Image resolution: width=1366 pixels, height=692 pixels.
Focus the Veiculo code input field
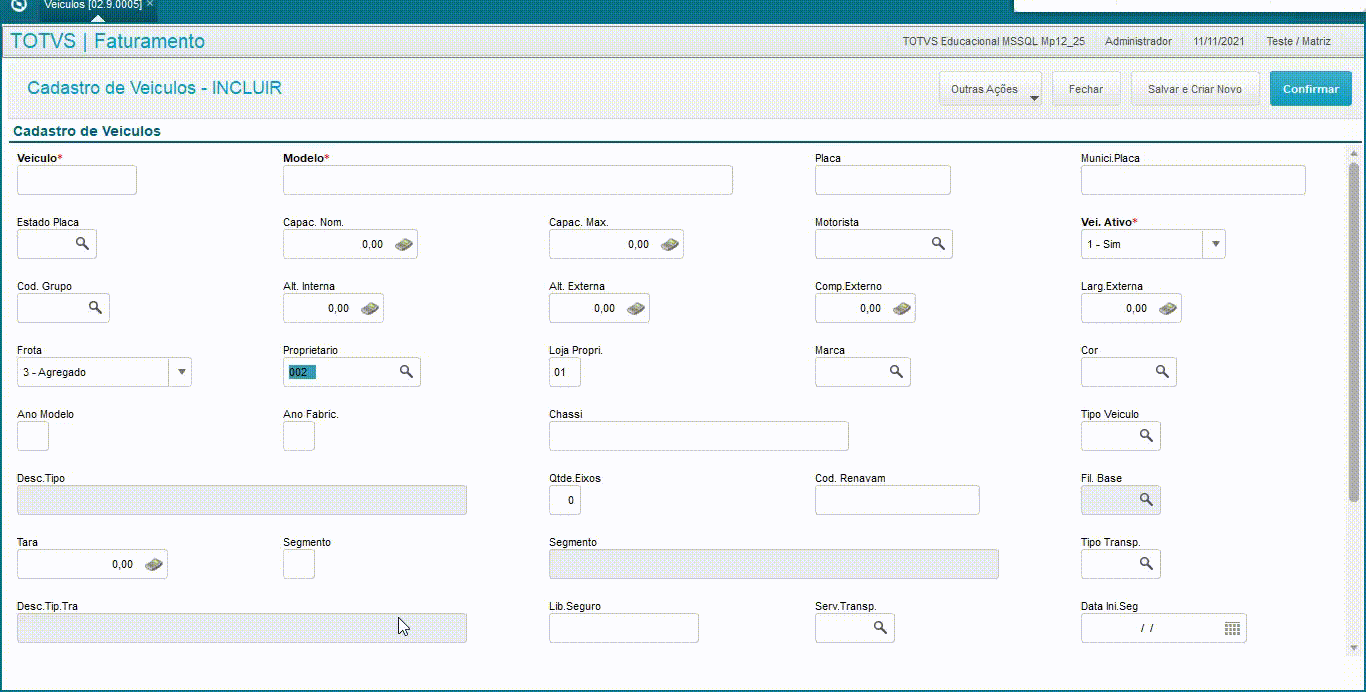77,180
